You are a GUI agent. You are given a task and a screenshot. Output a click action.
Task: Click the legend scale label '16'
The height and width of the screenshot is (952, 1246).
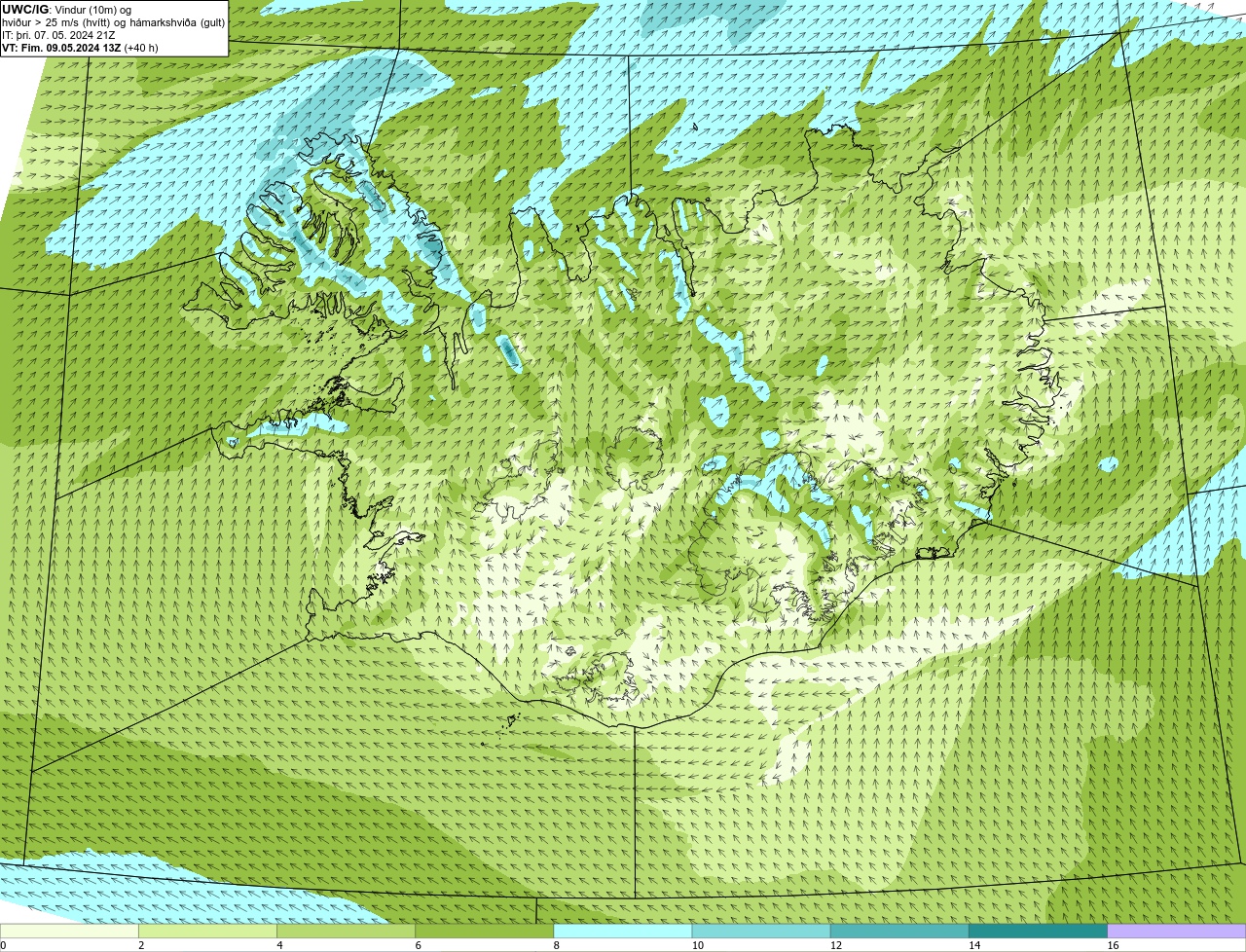[1113, 945]
